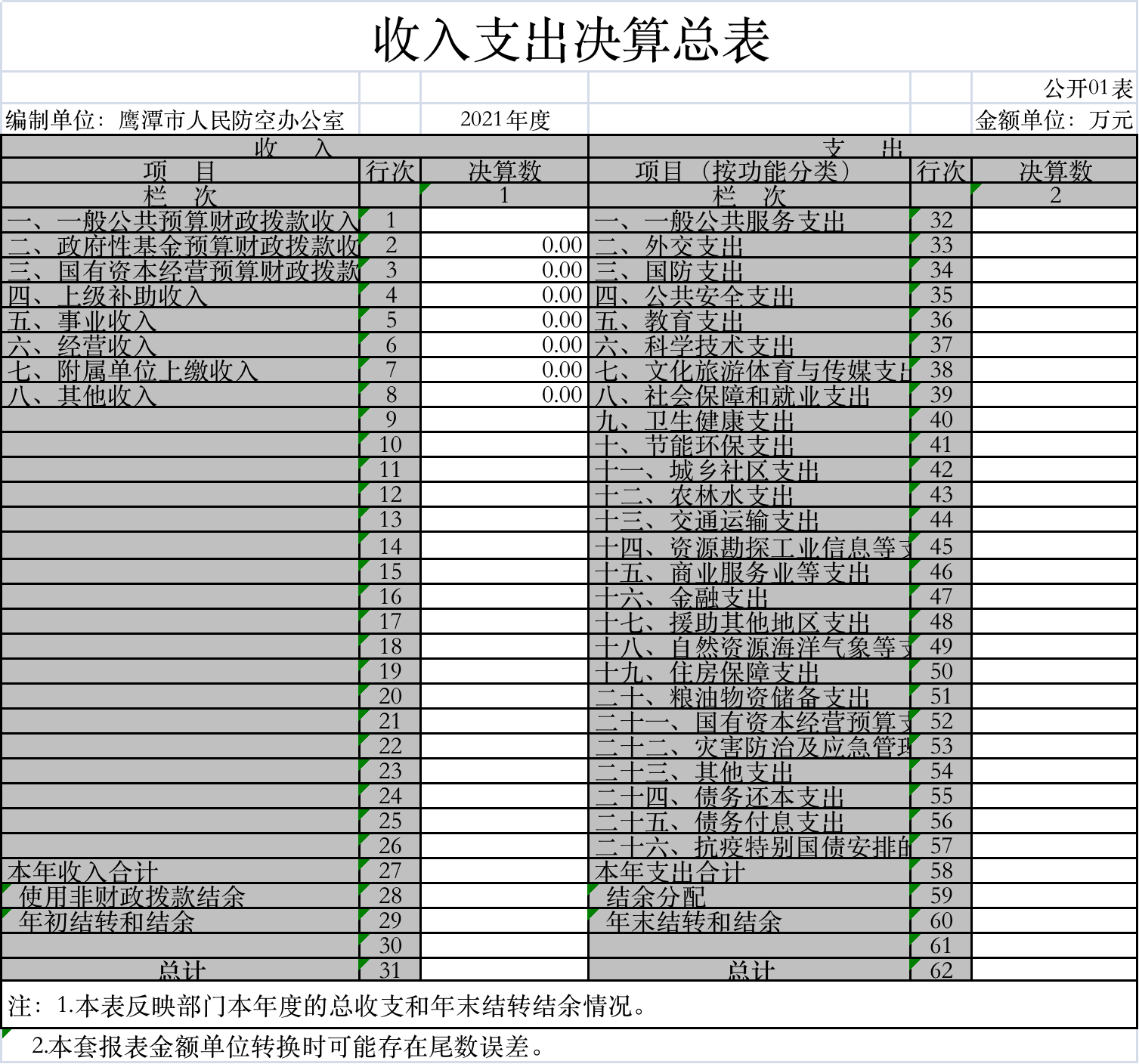Select the 0.00 value for 其他收入
This screenshot has height=1064, width=1139.
click(x=504, y=395)
